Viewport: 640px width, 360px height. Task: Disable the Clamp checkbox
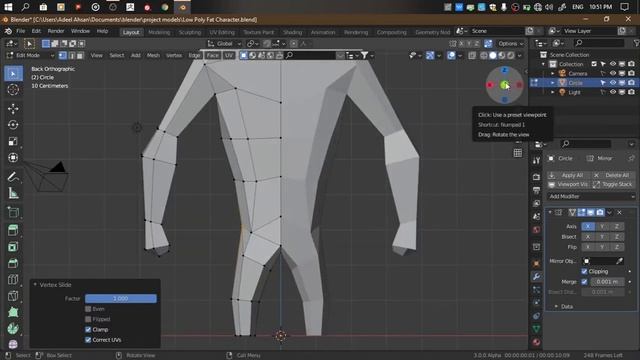click(88, 329)
